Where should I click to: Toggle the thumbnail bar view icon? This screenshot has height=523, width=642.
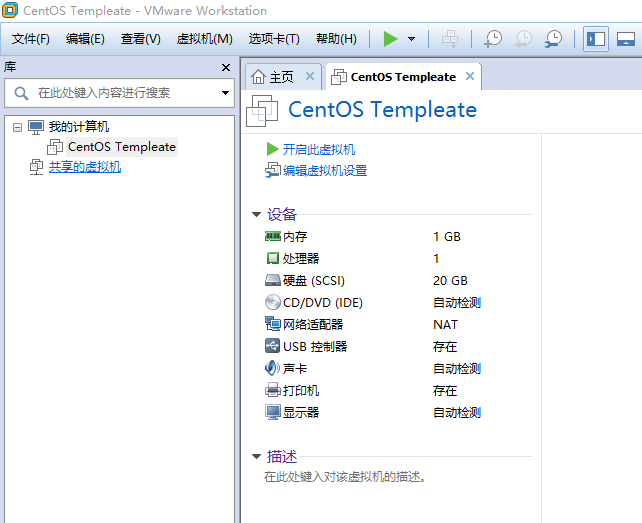626,39
